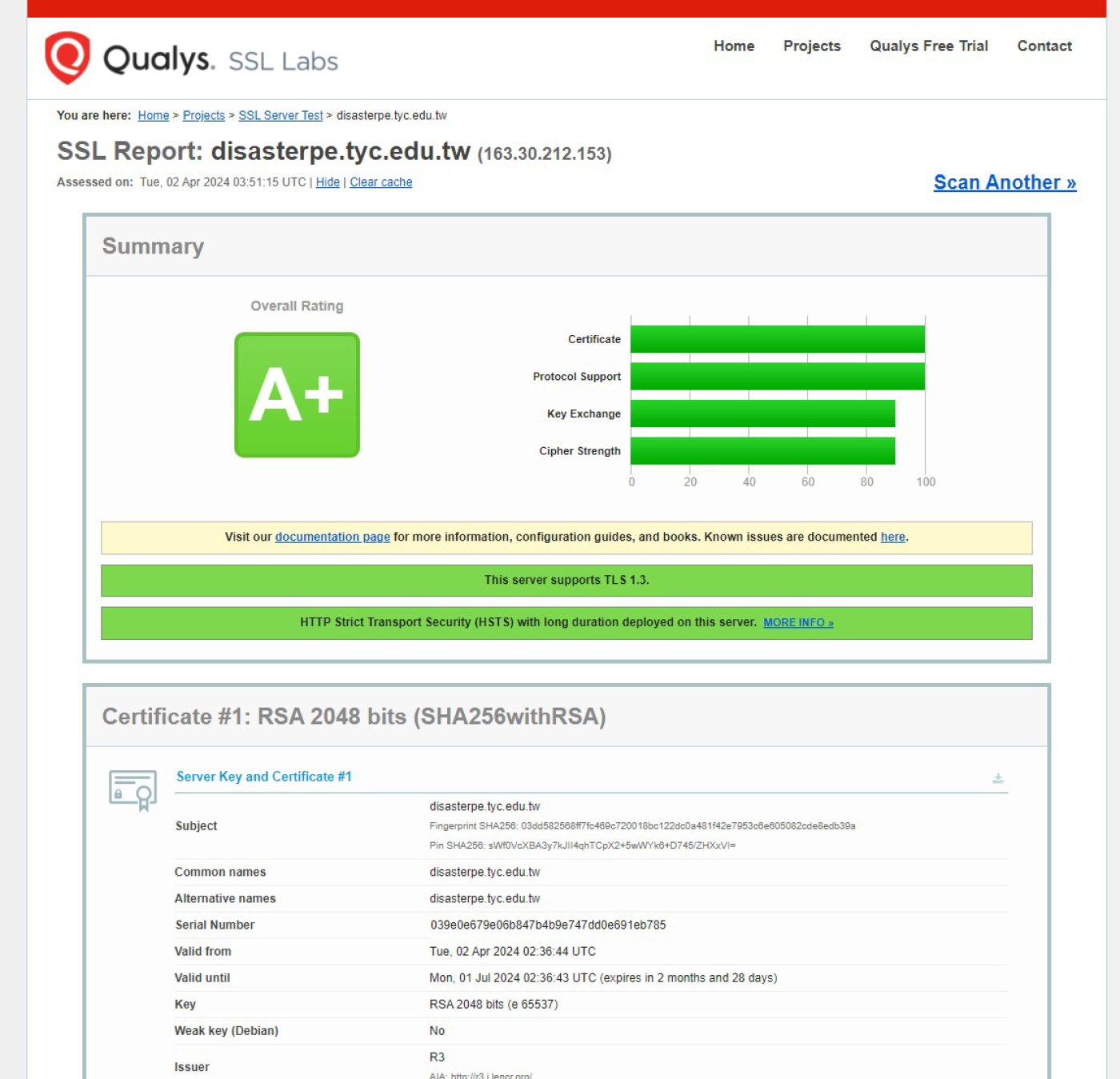
Task: Open the documentation page link
Action: [x=332, y=538]
